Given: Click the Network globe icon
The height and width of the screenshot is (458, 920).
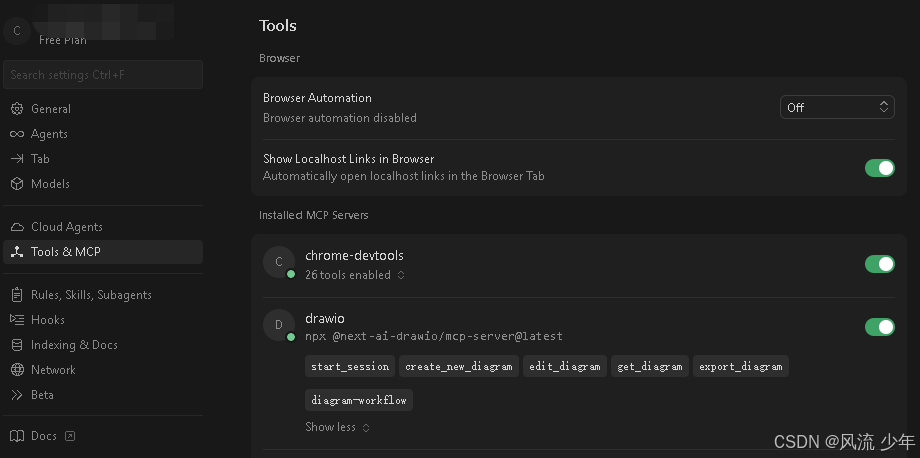Looking at the screenshot, I should tap(17, 370).
